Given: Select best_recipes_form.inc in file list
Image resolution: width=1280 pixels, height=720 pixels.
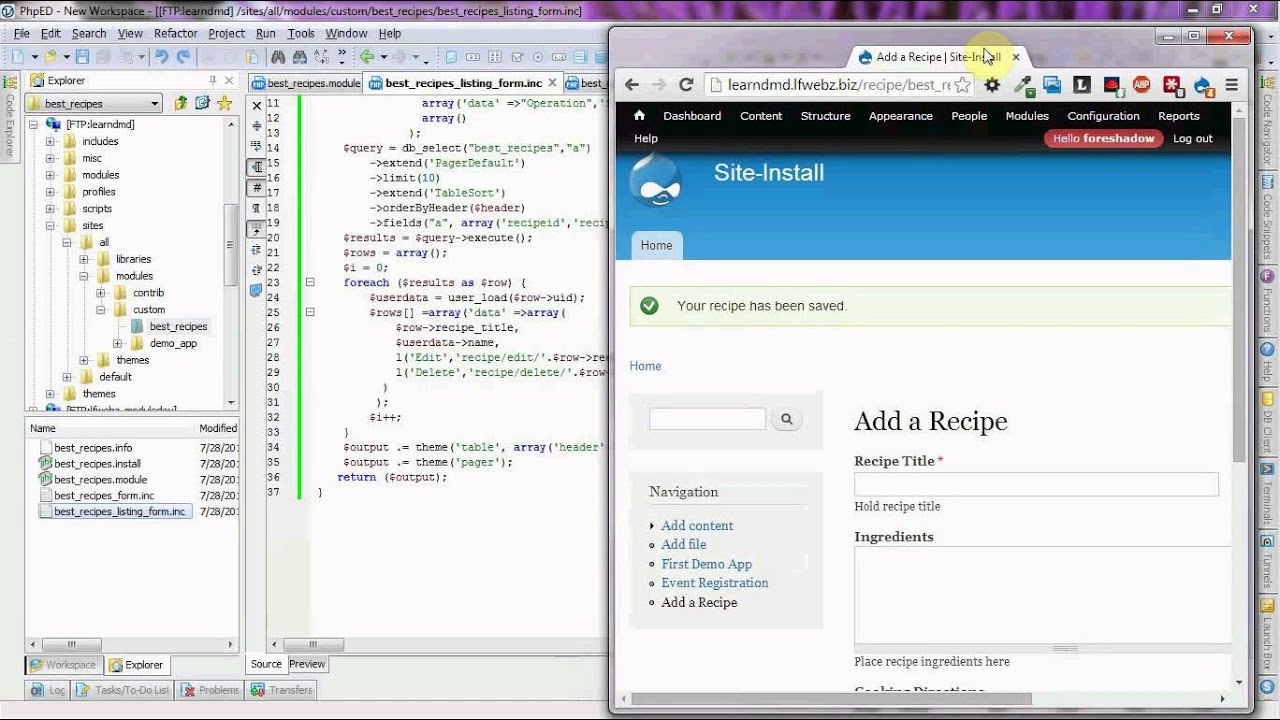Looking at the screenshot, I should (104, 495).
